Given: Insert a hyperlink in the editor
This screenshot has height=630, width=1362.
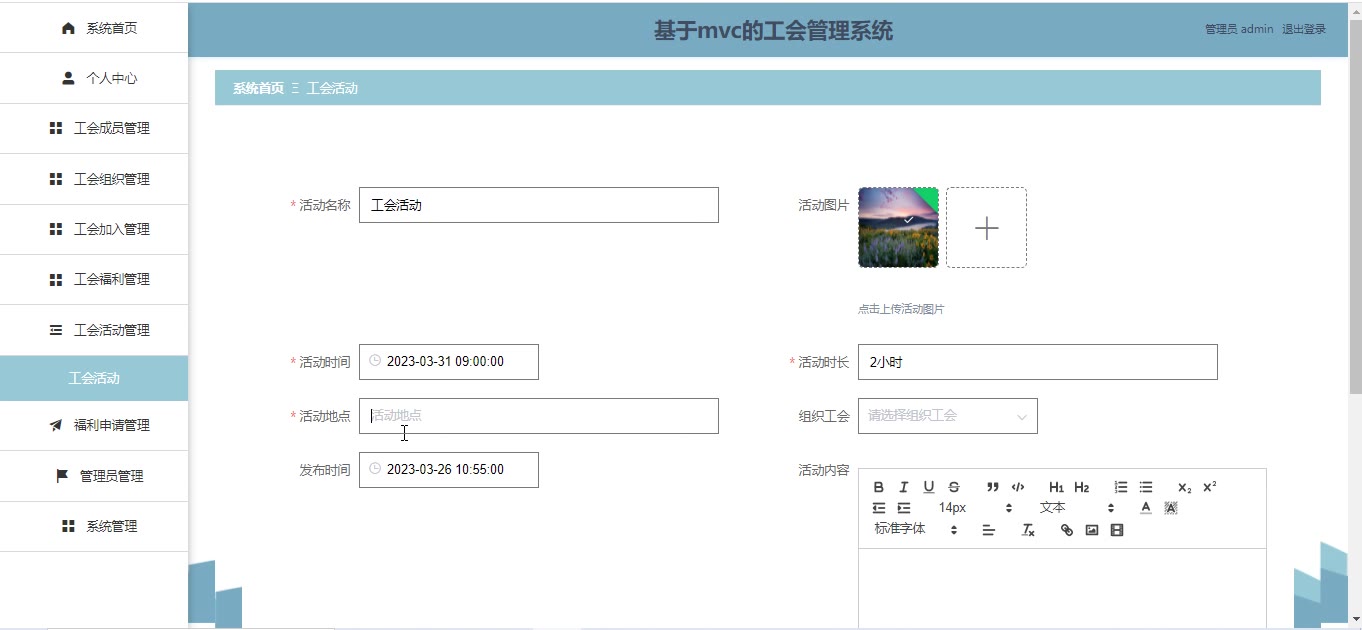Looking at the screenshot, I should point(1066,530).
